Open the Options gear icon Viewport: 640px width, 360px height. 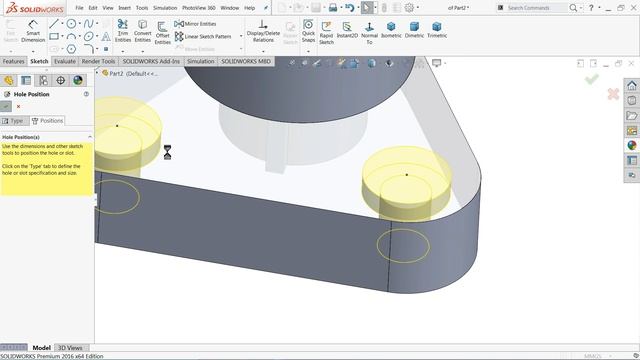click(x=409, y=8)
